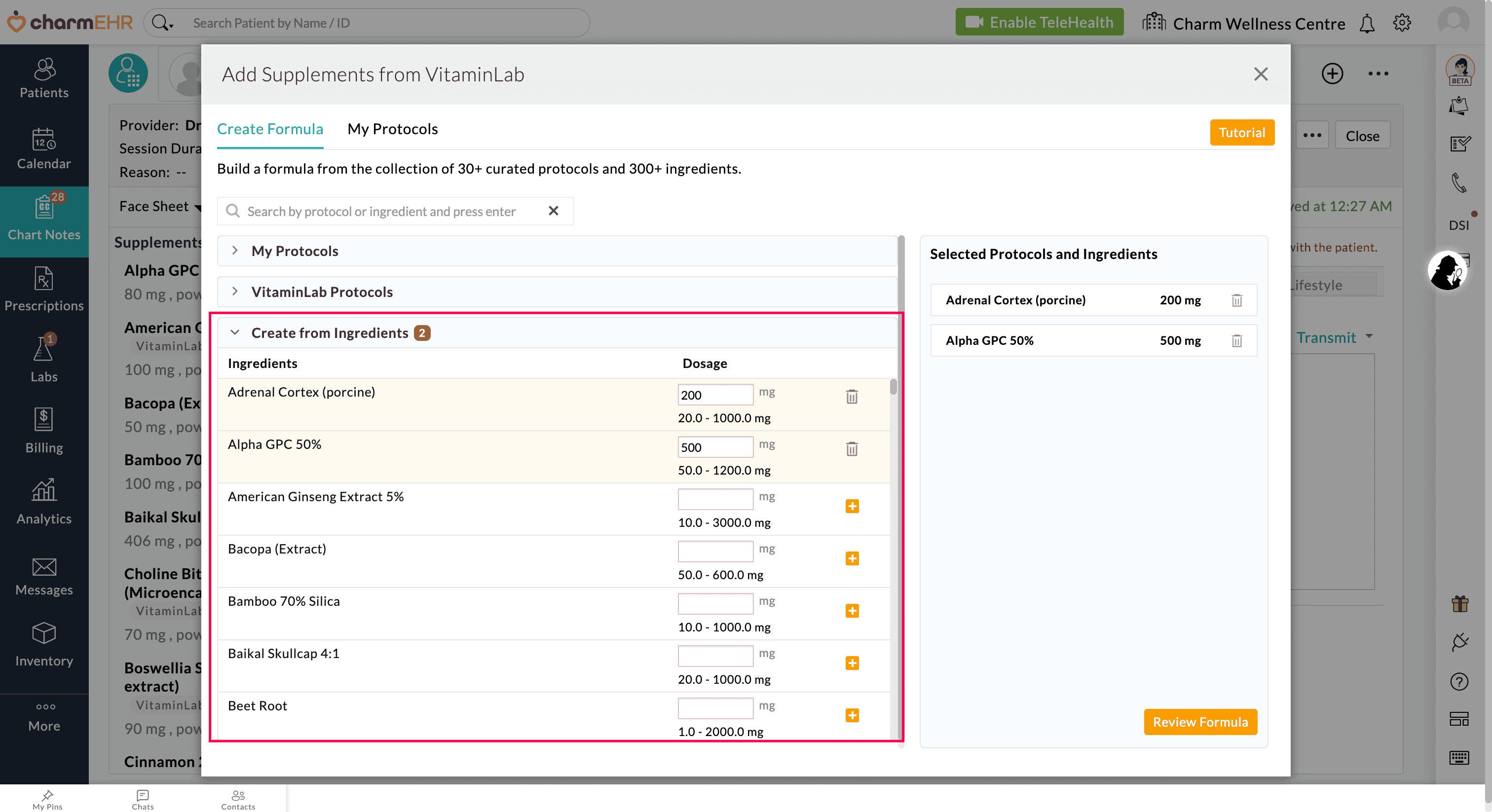Switch to My Protocols tab
The width and height of the screenshot is (1492, 812).
point(392,129)
